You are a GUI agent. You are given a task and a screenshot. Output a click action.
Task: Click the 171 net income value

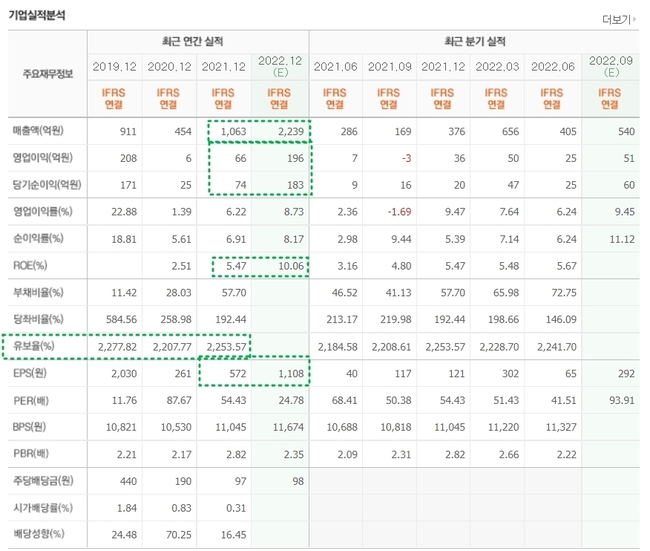click(x=128, y=185)
